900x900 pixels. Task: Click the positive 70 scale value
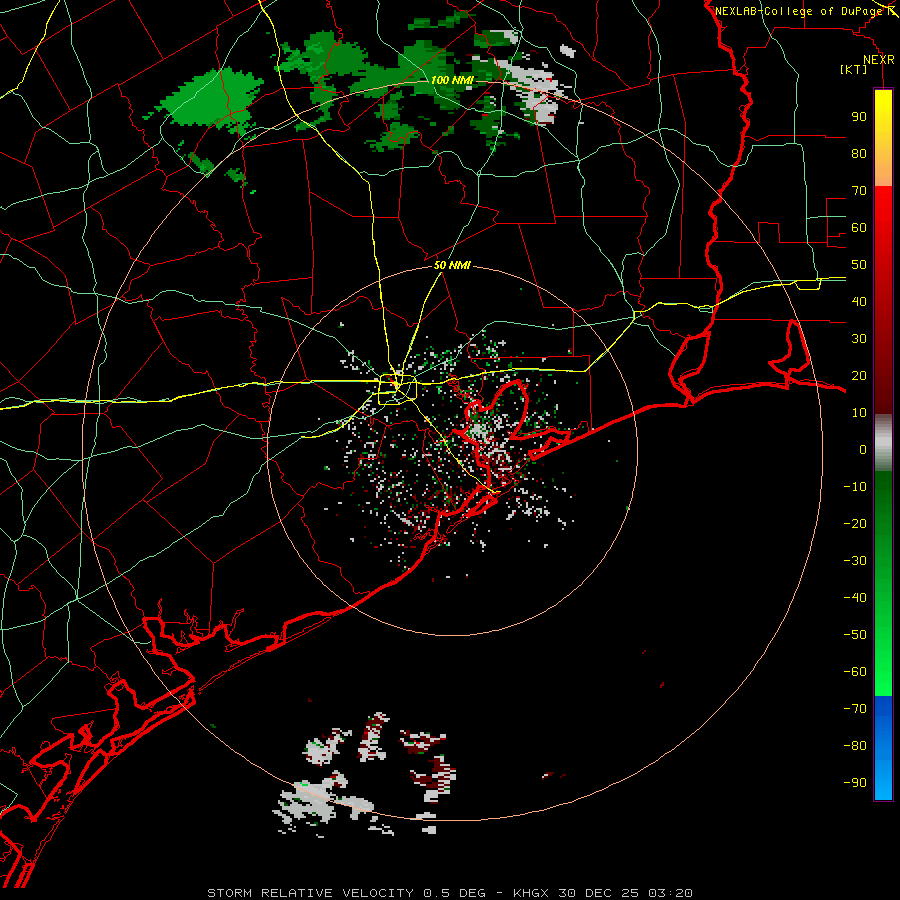(x=859, y=191)
